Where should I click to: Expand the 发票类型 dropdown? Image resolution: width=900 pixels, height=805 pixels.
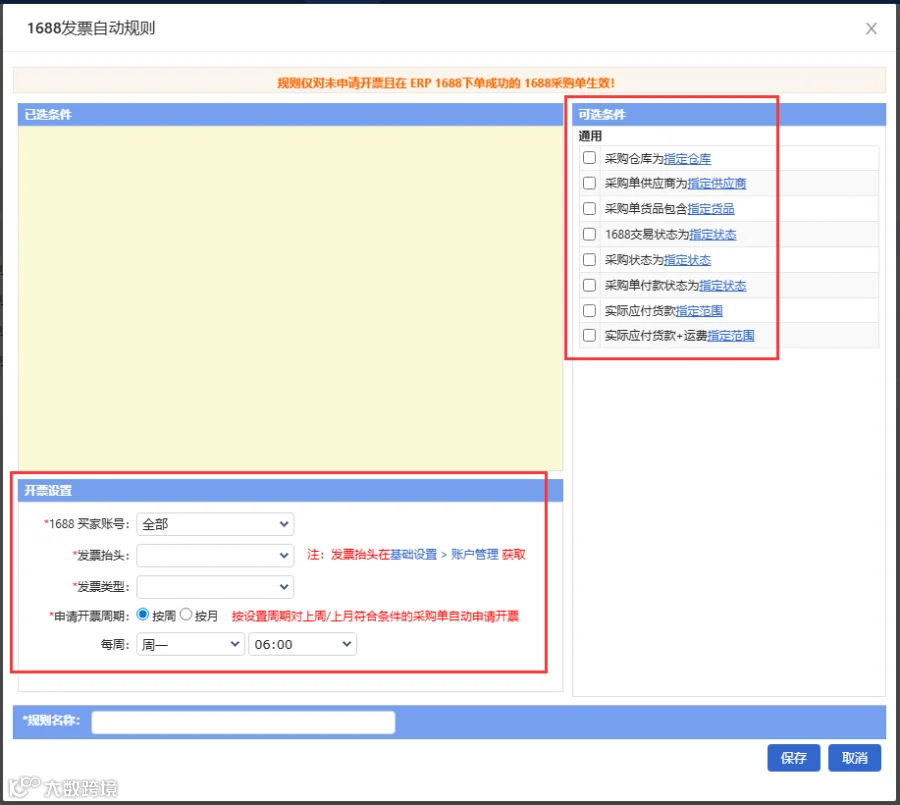tap(215, 586)
